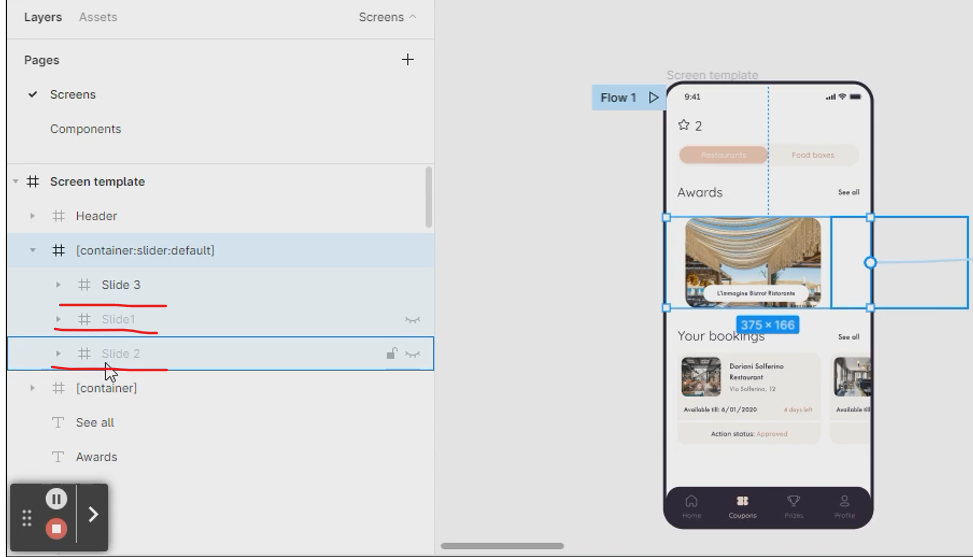Click the restaurant slide image

(x=753, y=262)
